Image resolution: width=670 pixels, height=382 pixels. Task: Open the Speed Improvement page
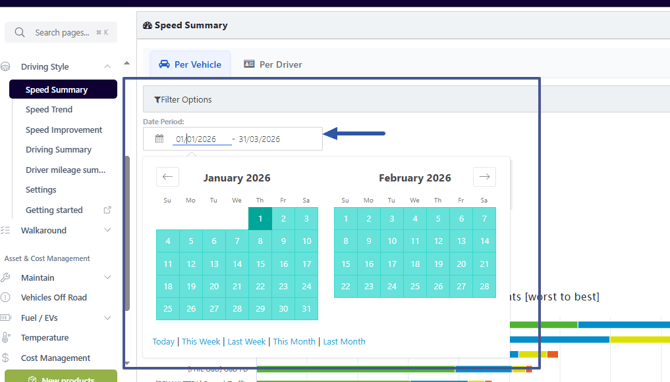pos(64,130)
